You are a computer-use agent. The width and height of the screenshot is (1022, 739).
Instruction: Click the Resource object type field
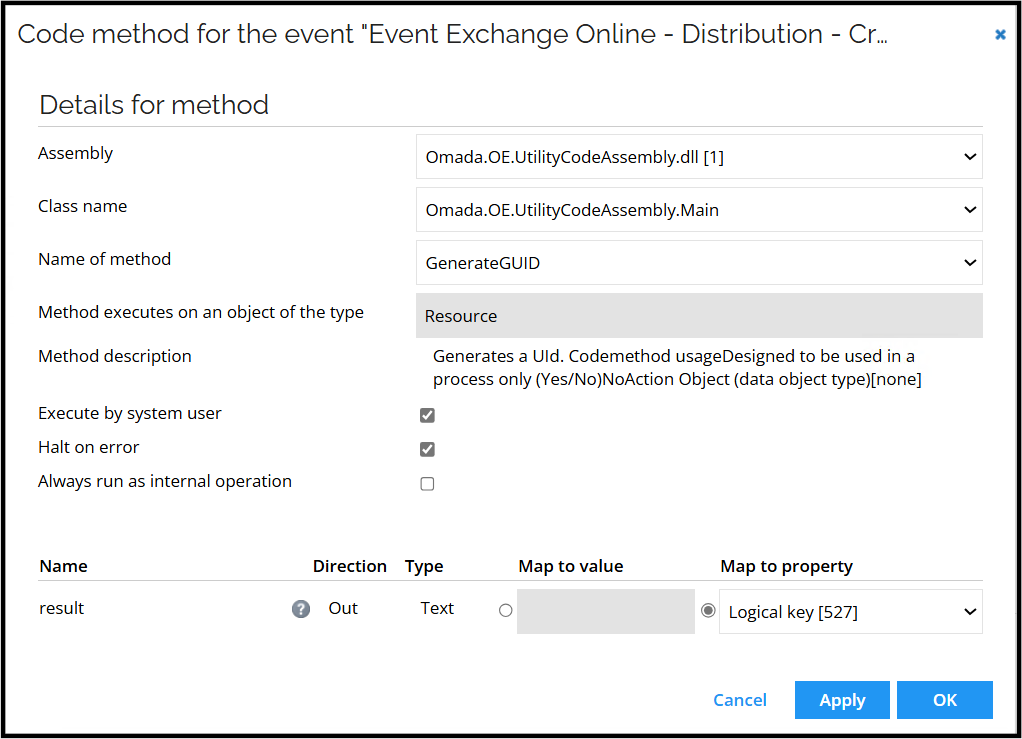[x=600, y=315]
